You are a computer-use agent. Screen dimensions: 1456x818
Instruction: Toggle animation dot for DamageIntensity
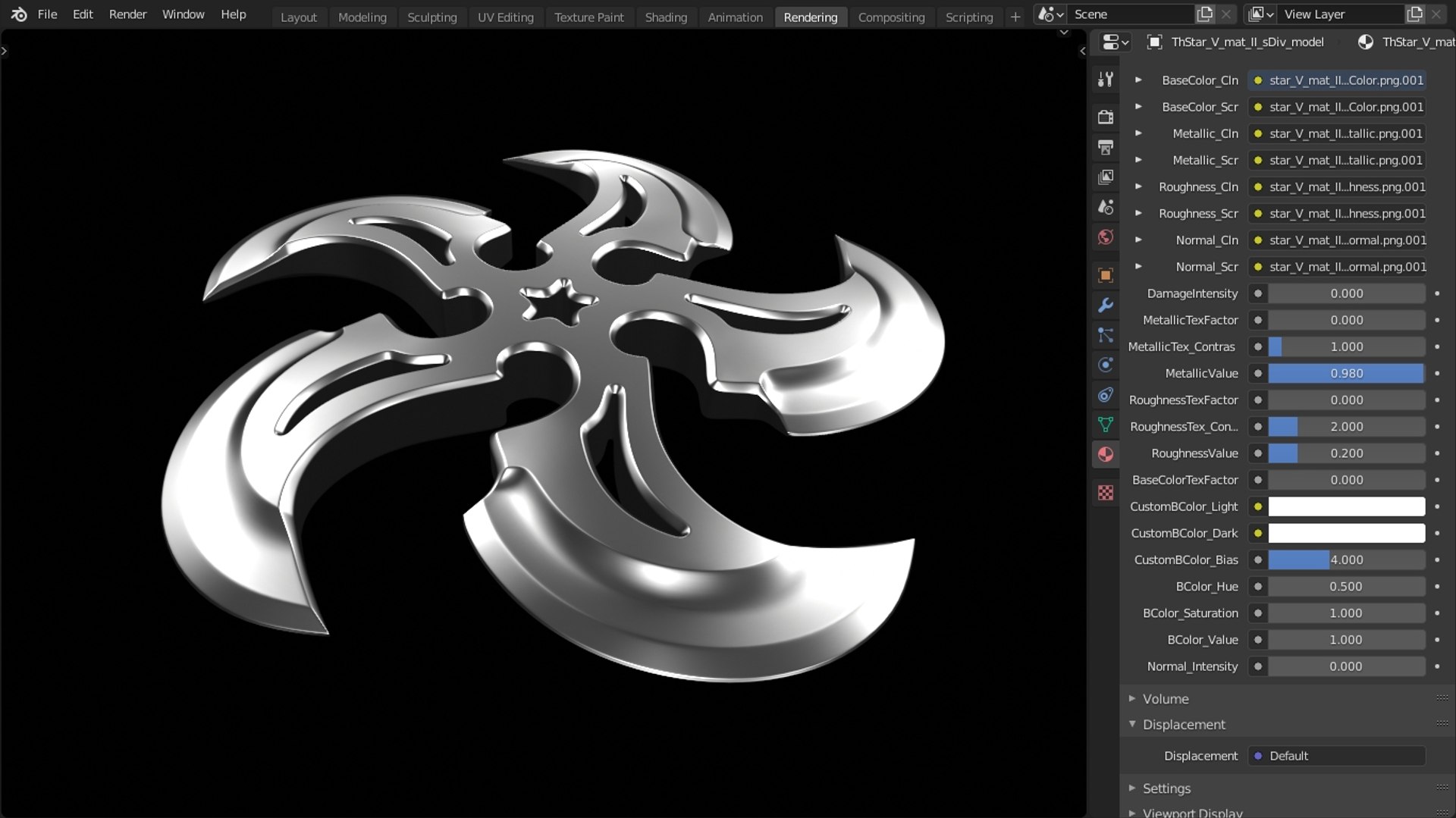click(1437, 293)
